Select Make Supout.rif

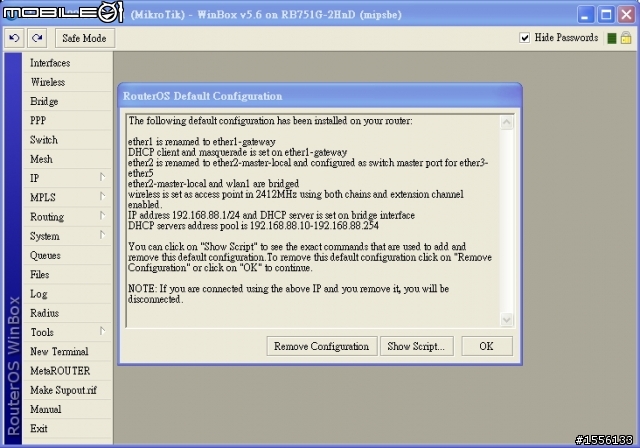click(67, 390)
